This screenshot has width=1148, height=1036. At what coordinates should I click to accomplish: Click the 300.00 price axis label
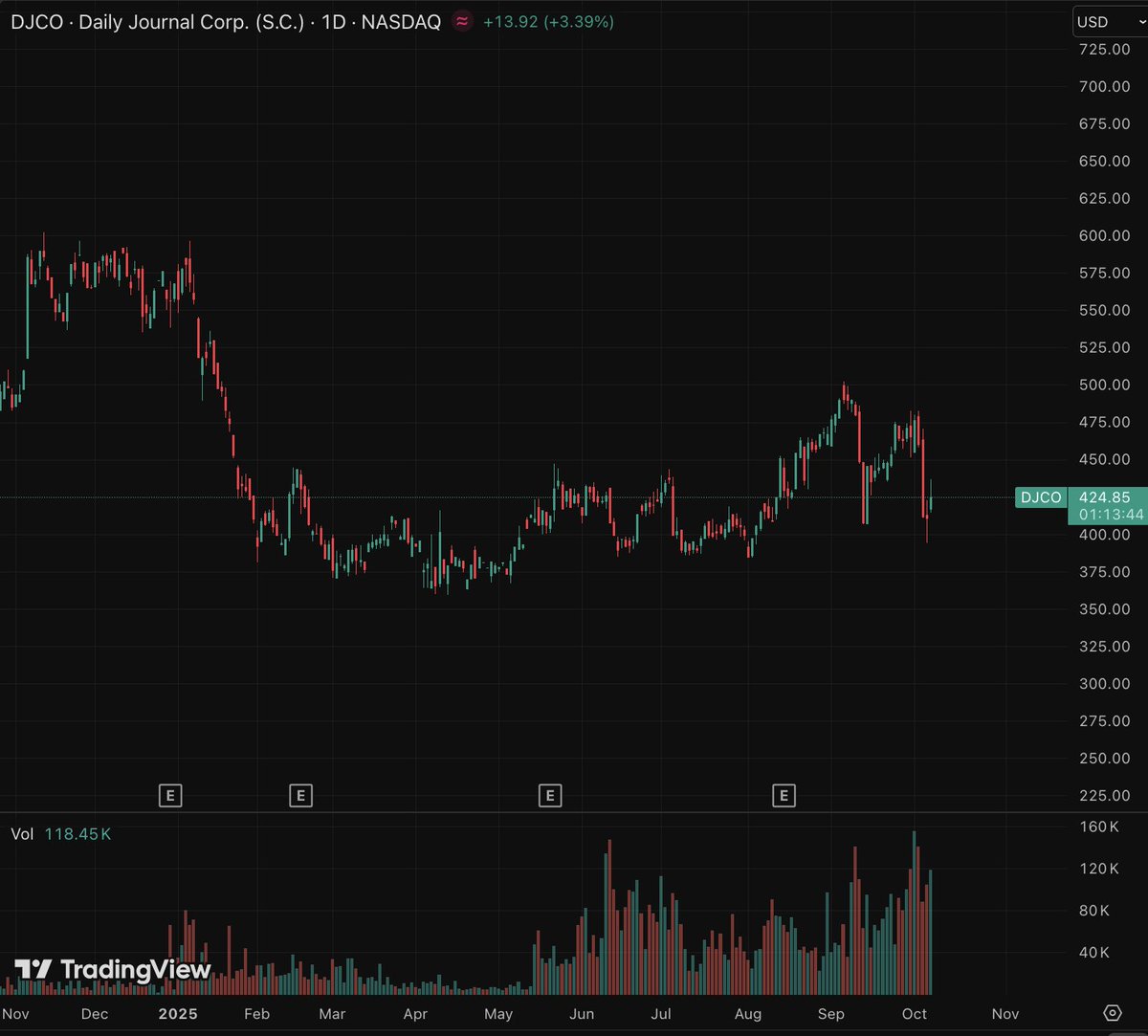click(1104, 683)
